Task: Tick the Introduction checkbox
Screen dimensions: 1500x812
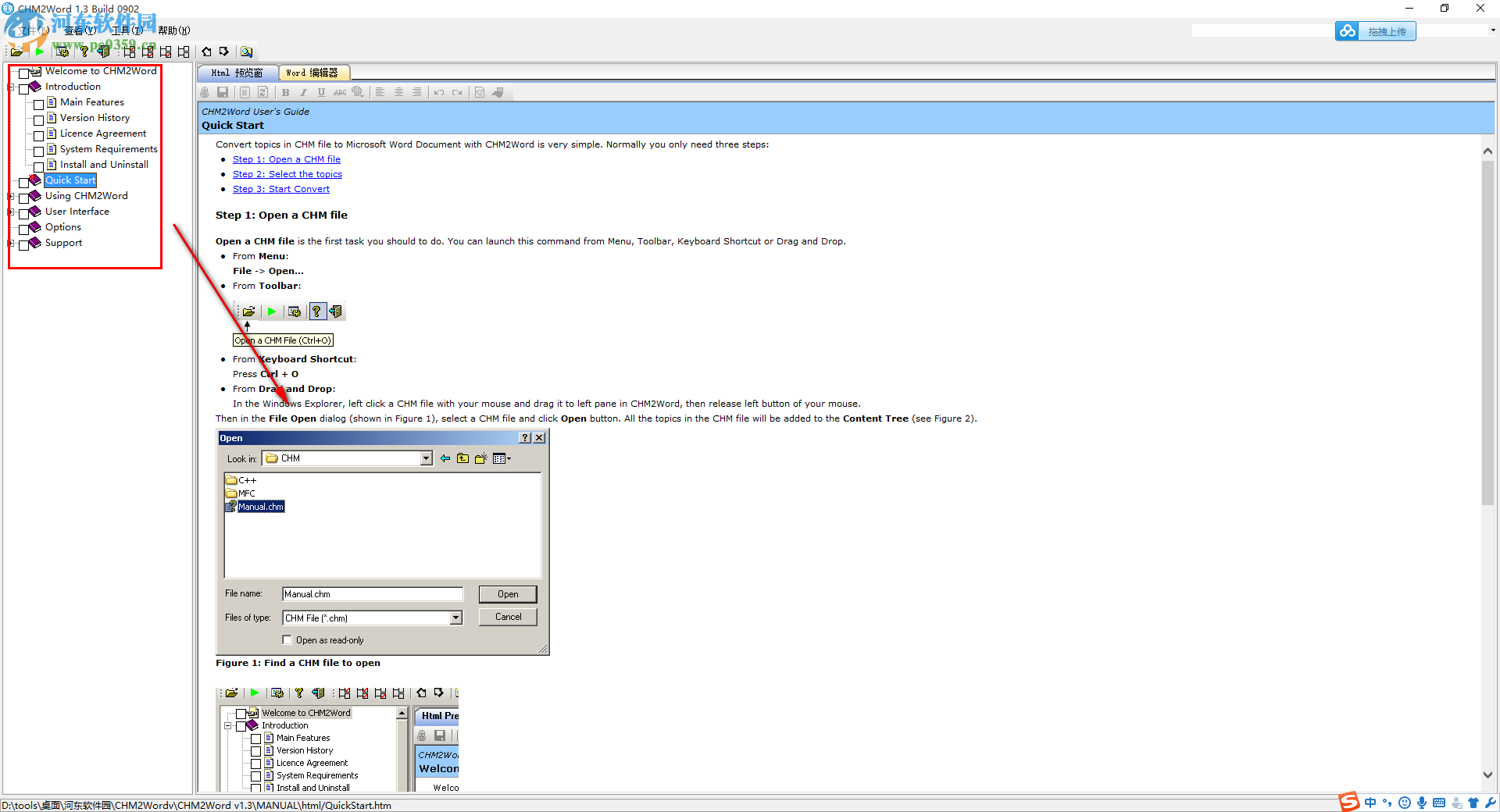Action: [24, 89]
